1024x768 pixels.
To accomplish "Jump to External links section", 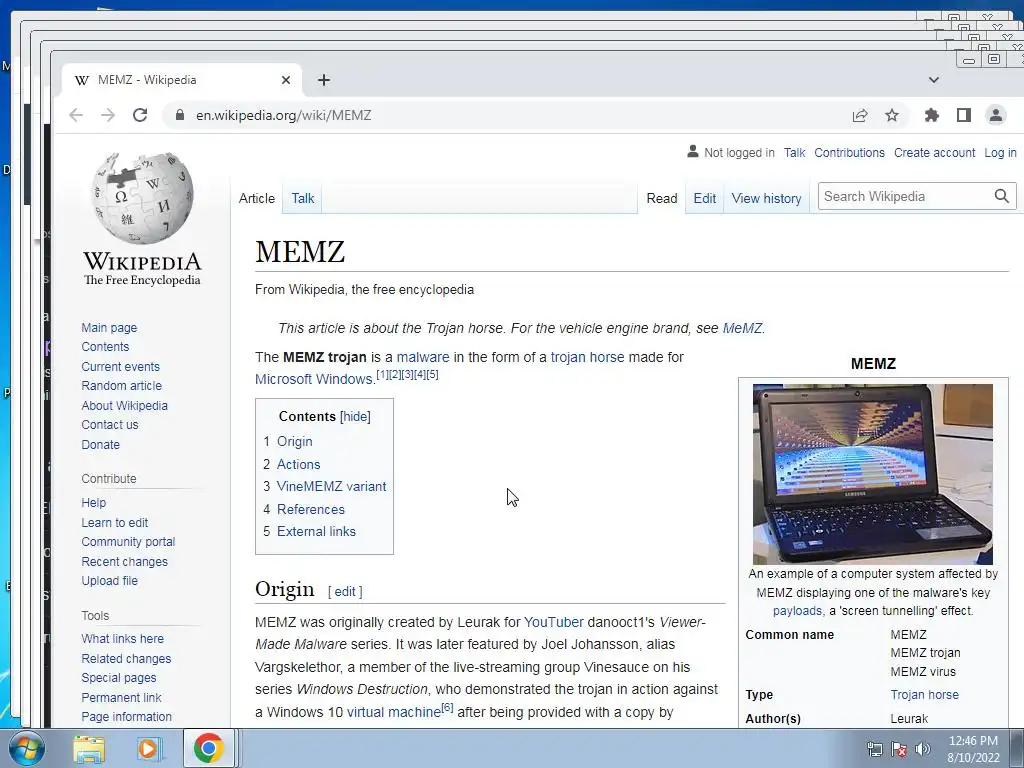I will point(316,532).
